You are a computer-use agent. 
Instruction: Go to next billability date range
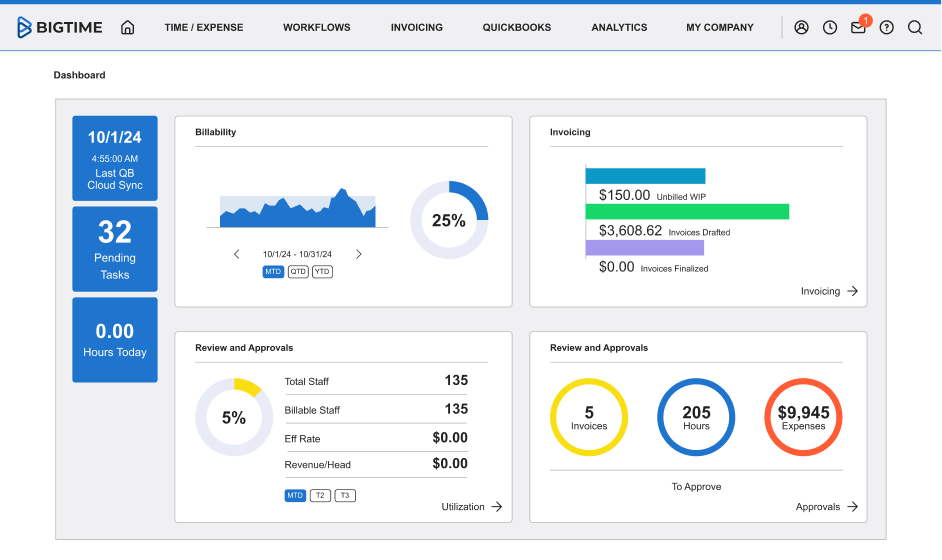click(x=359, y=254)
